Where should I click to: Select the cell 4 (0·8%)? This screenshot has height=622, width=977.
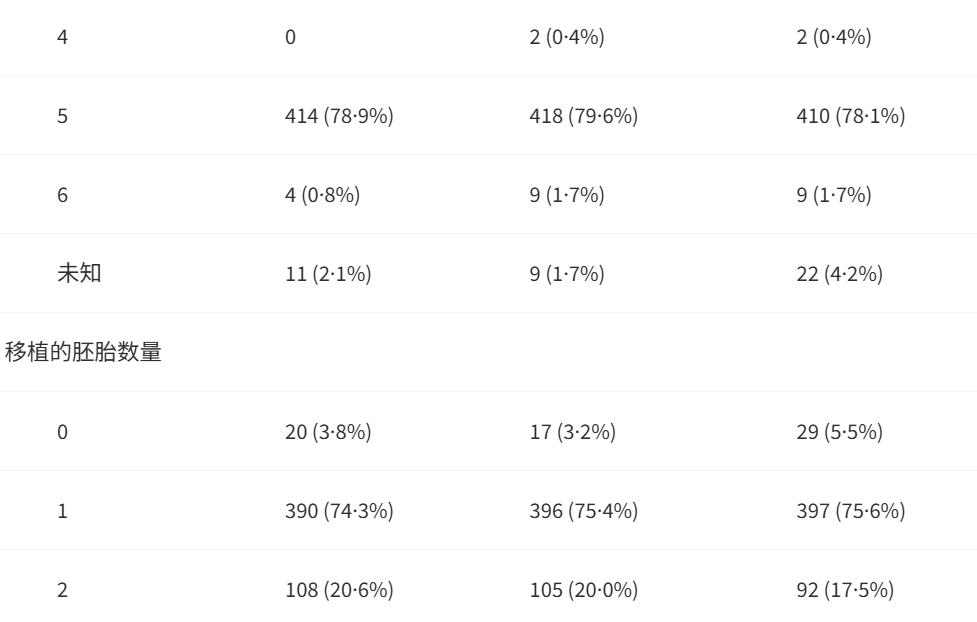322,195
